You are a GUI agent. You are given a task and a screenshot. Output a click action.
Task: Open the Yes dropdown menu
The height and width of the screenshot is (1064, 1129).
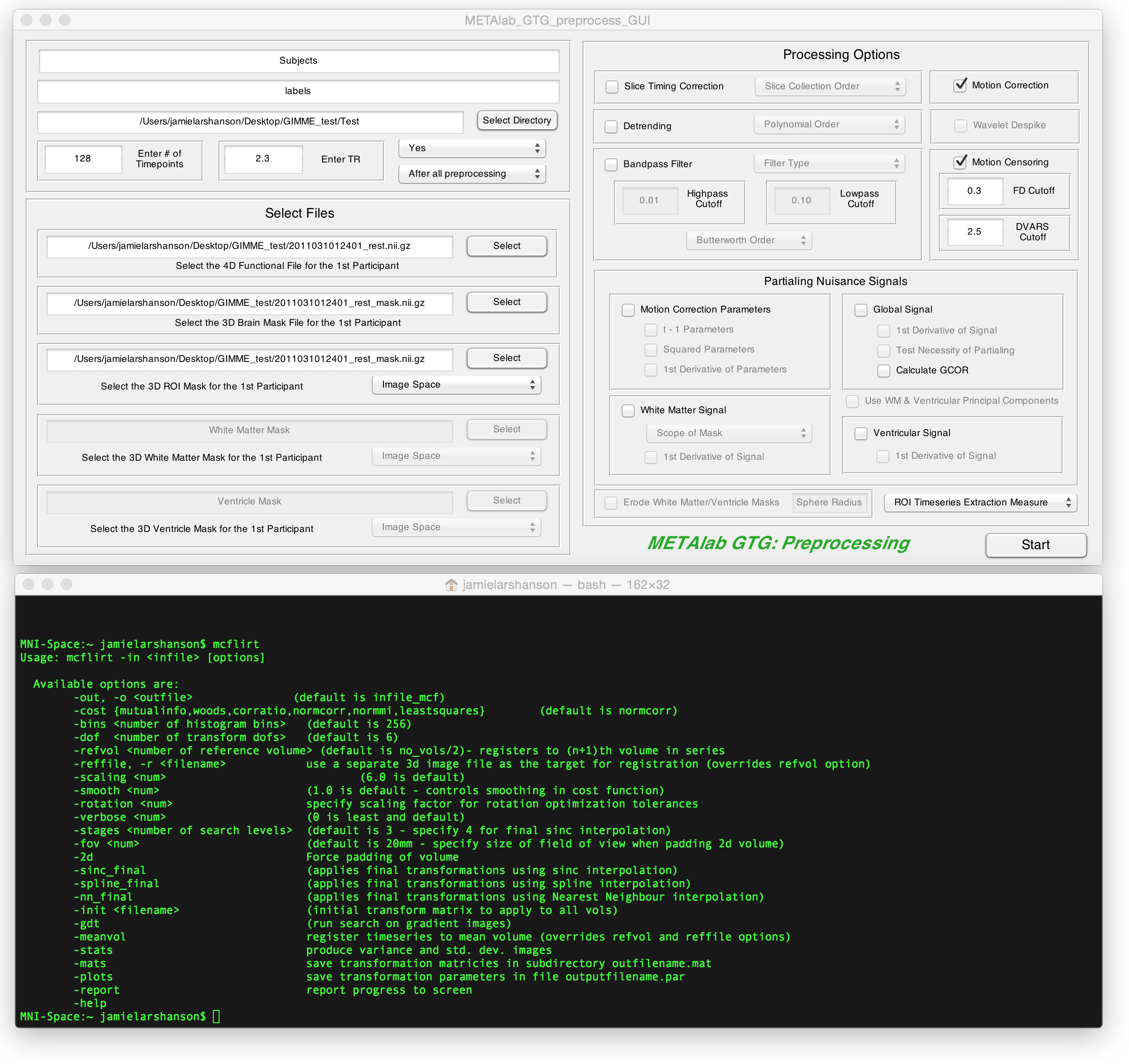472,148
